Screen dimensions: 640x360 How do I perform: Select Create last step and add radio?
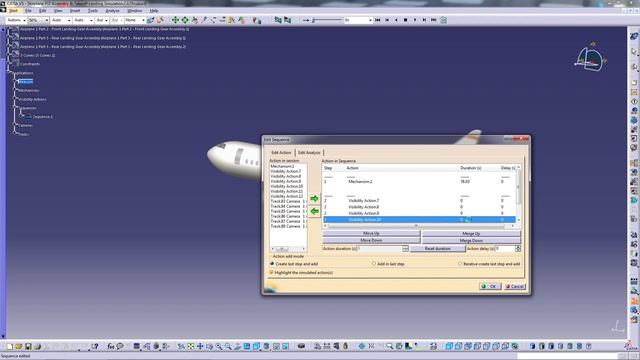(272, 264)
